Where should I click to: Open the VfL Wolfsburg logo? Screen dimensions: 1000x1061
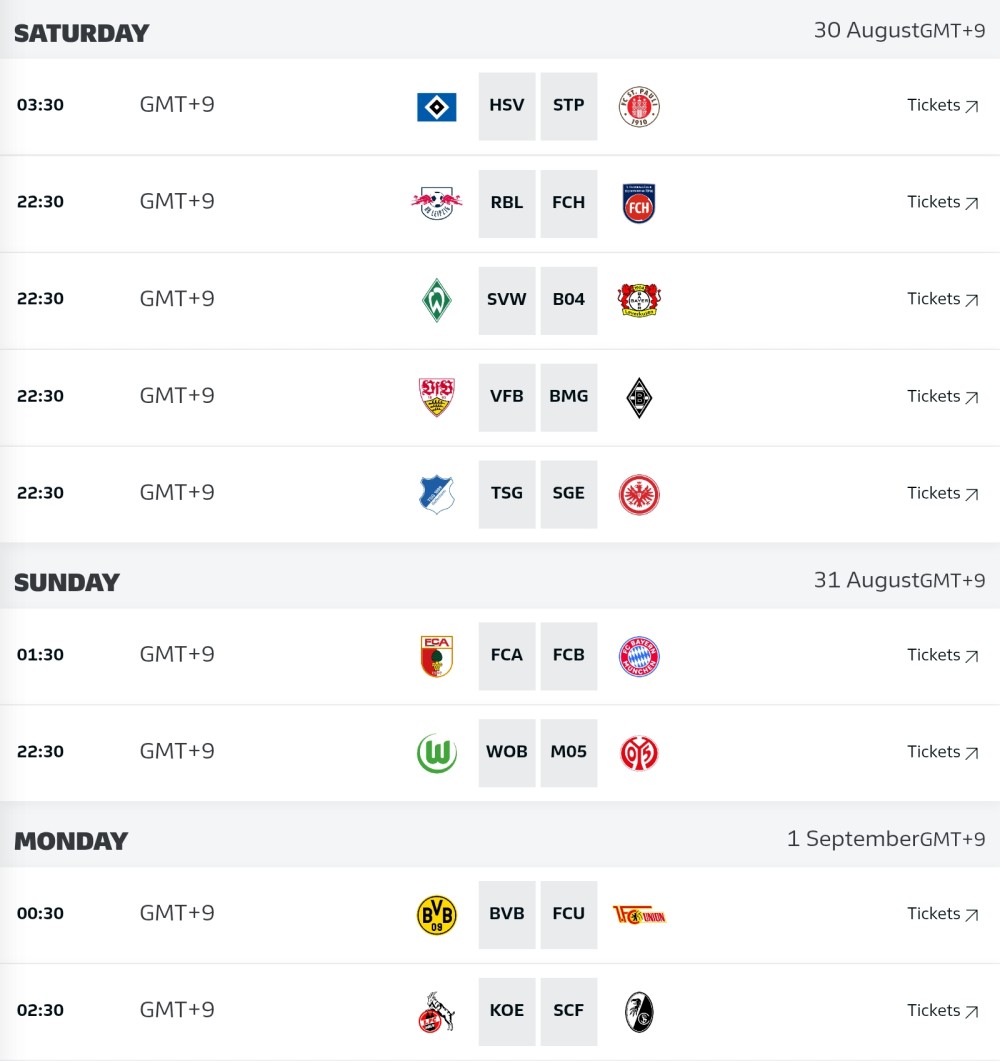[x=436, y=753]
